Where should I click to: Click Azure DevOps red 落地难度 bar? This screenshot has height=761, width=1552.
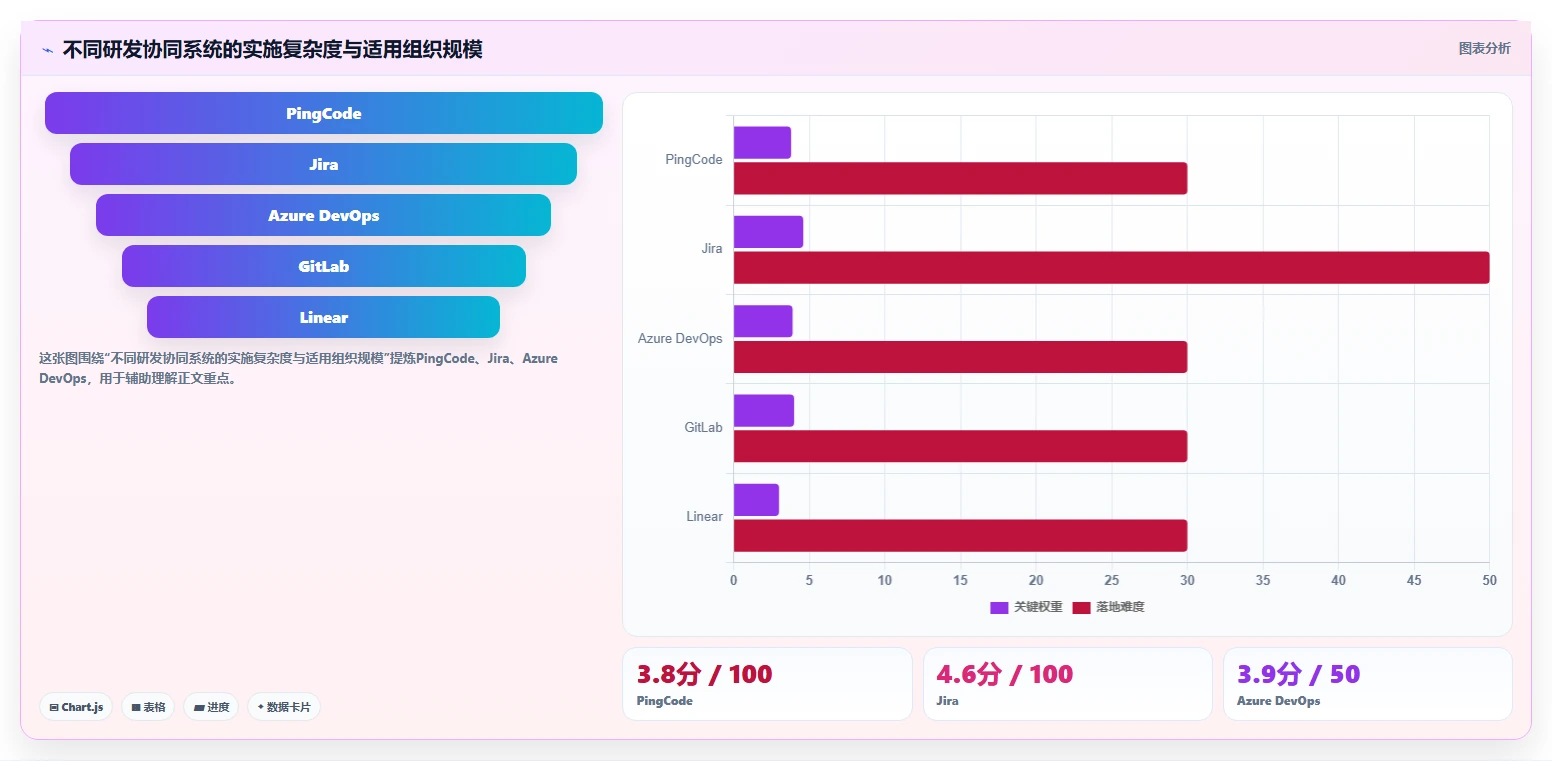(960, 357)
